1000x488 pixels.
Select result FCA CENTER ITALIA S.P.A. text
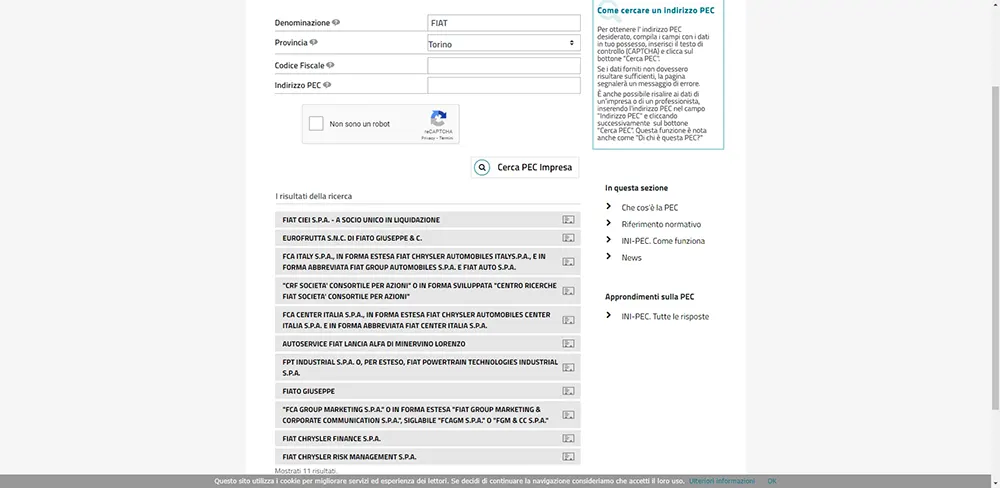(x=416, y=320)
